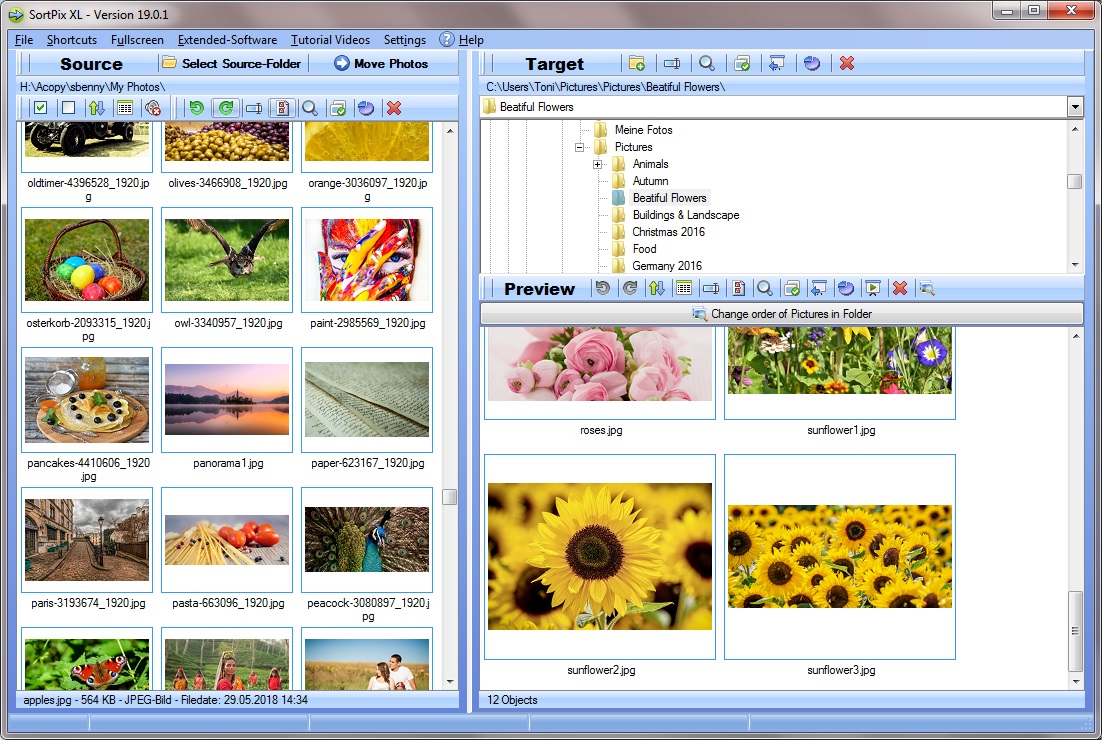This screenshot has width=1102, height=740.
Task: Toggle the thumbnail grid view in Preview toolbar
Action: (684, 288)
